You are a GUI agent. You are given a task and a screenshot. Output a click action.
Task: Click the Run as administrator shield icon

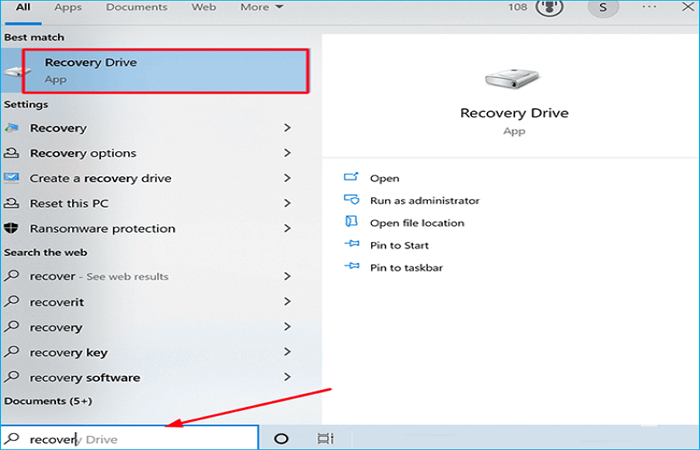pos(351,199)
